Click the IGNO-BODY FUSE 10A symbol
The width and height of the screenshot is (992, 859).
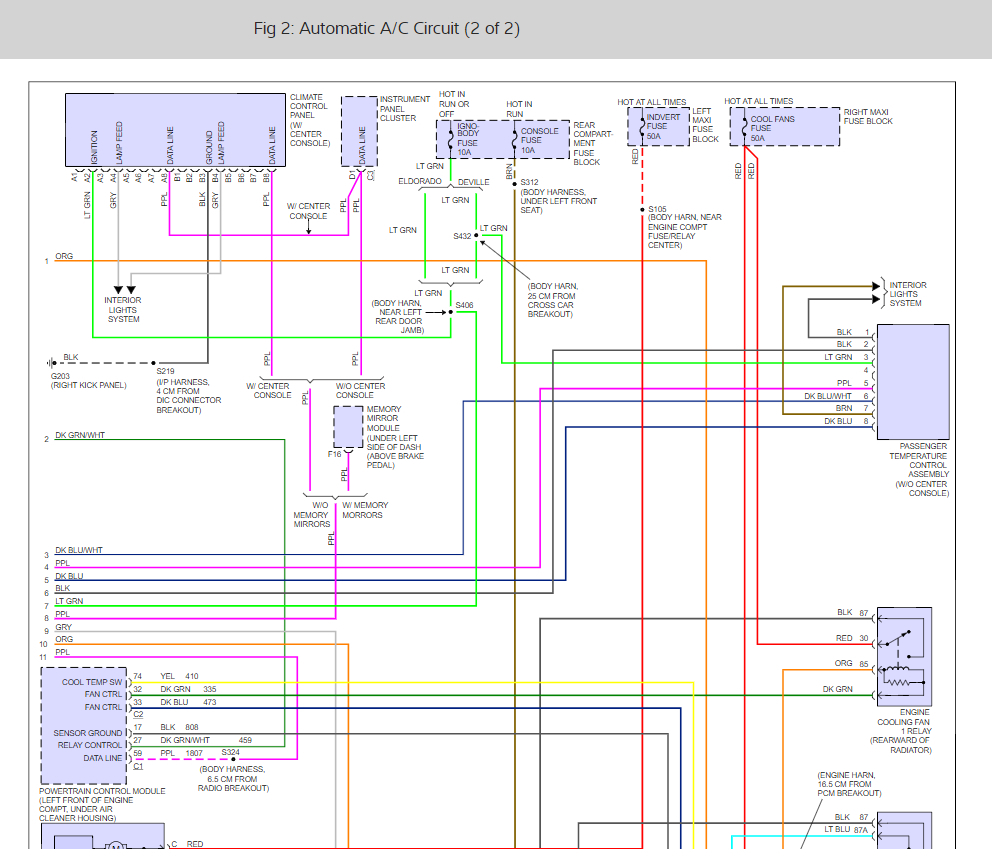tap(451, 140)
